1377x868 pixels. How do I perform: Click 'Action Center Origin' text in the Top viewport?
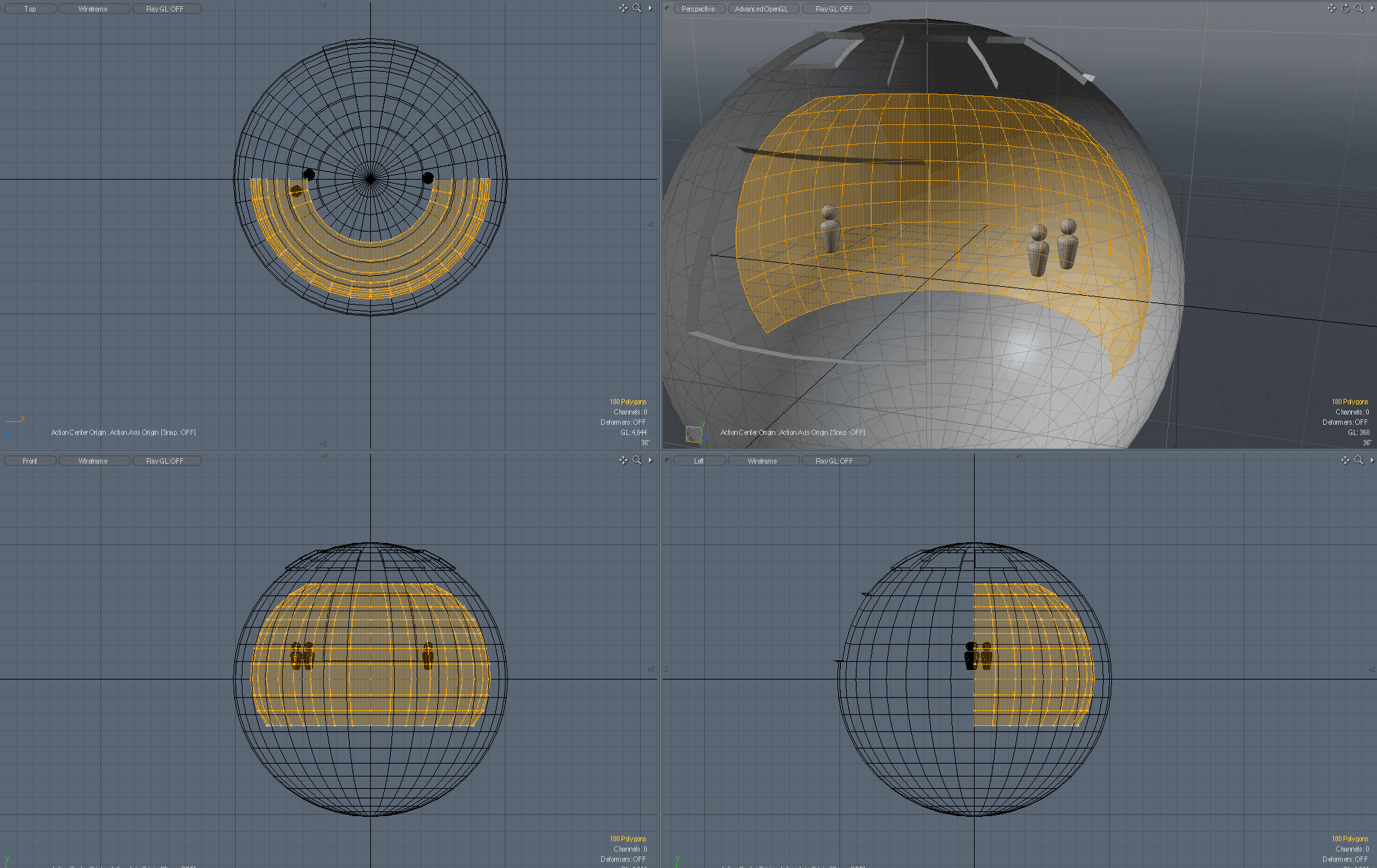point(79,432)
